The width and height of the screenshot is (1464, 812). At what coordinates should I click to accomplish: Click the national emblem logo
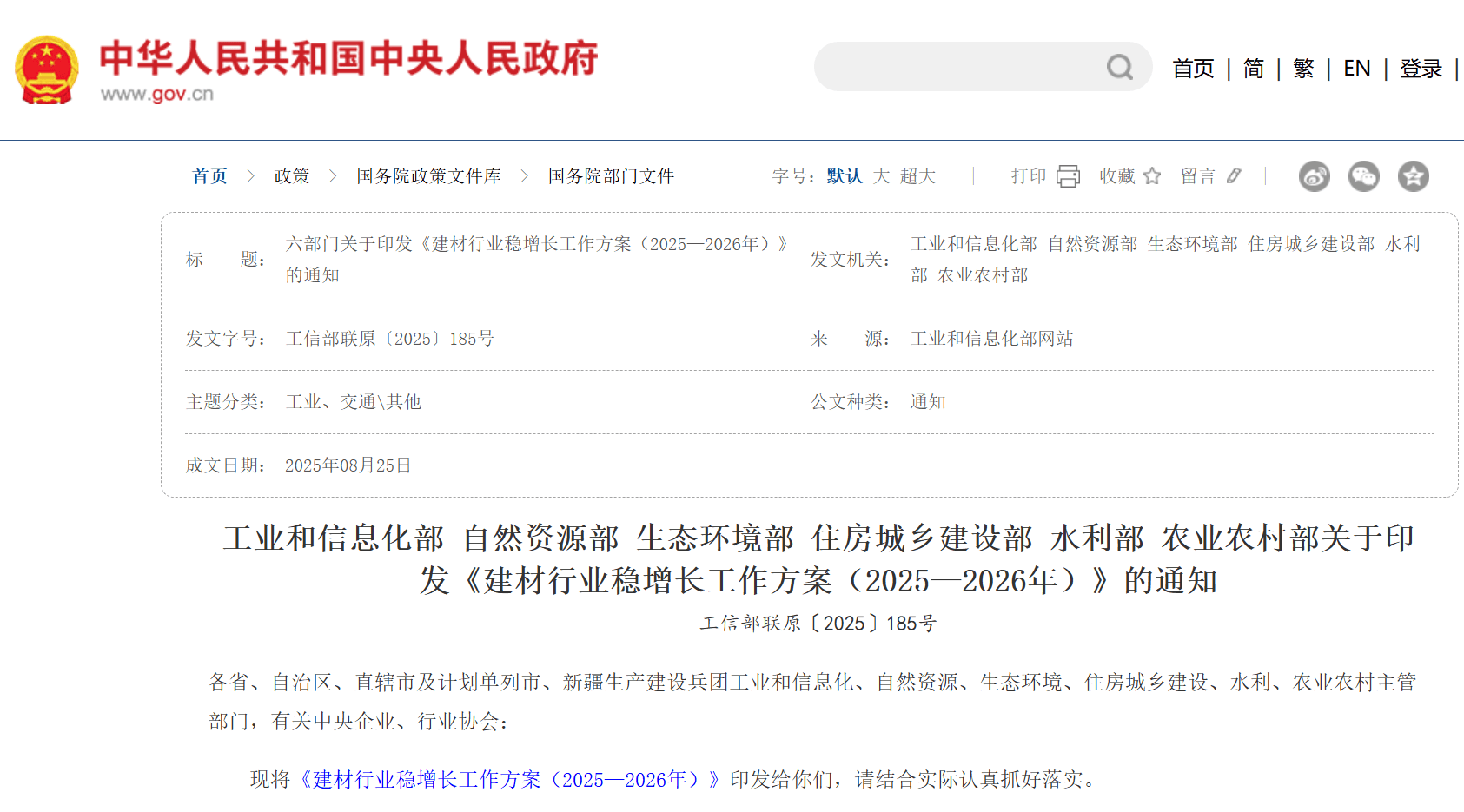click(x=47, y=69)
